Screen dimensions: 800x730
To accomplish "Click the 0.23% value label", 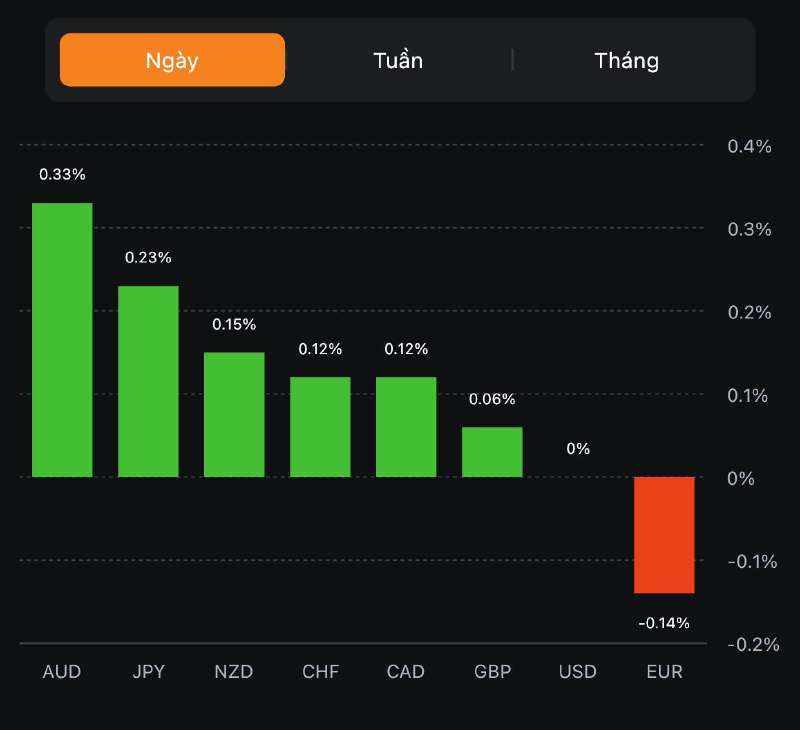I will tap(148, 257).
